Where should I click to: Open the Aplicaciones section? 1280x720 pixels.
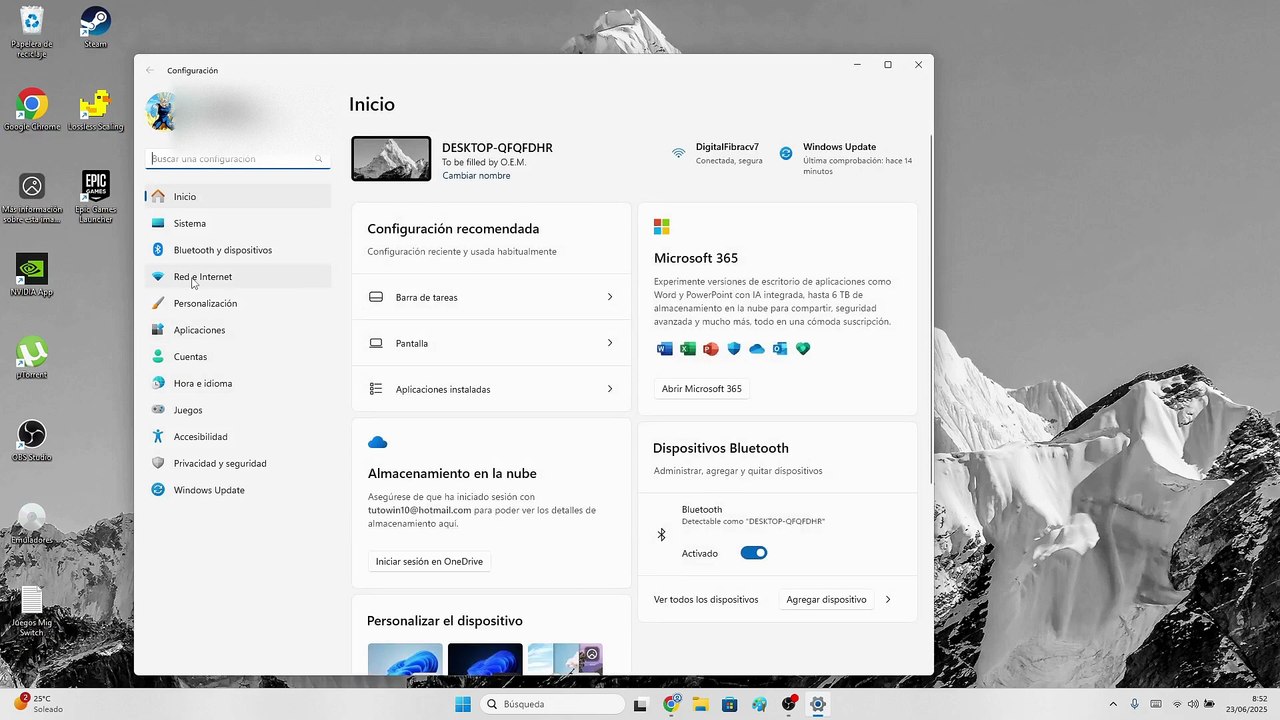pyautogui.click(x=238, y=330)
